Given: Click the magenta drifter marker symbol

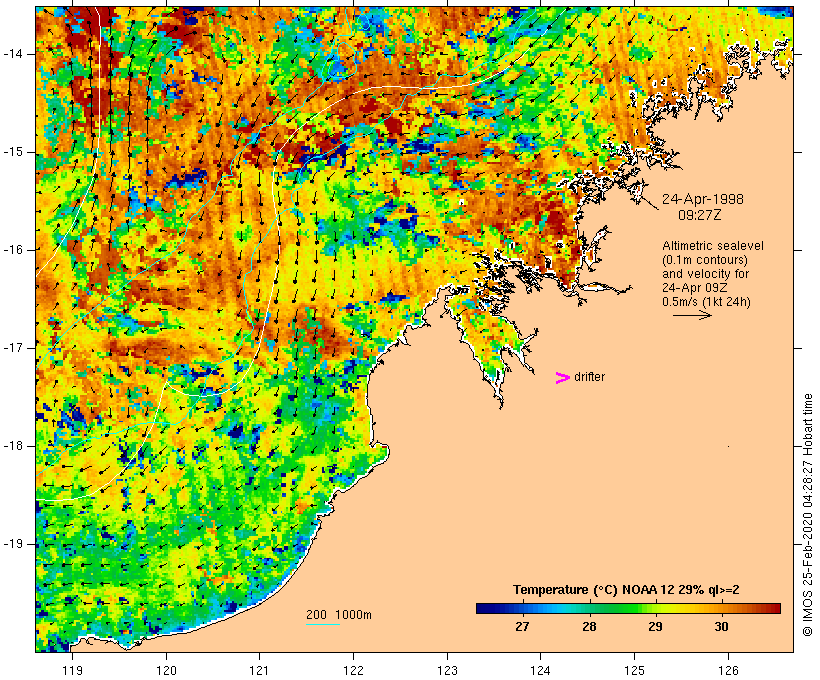Looking at the screenshot, I should [562, 378].
